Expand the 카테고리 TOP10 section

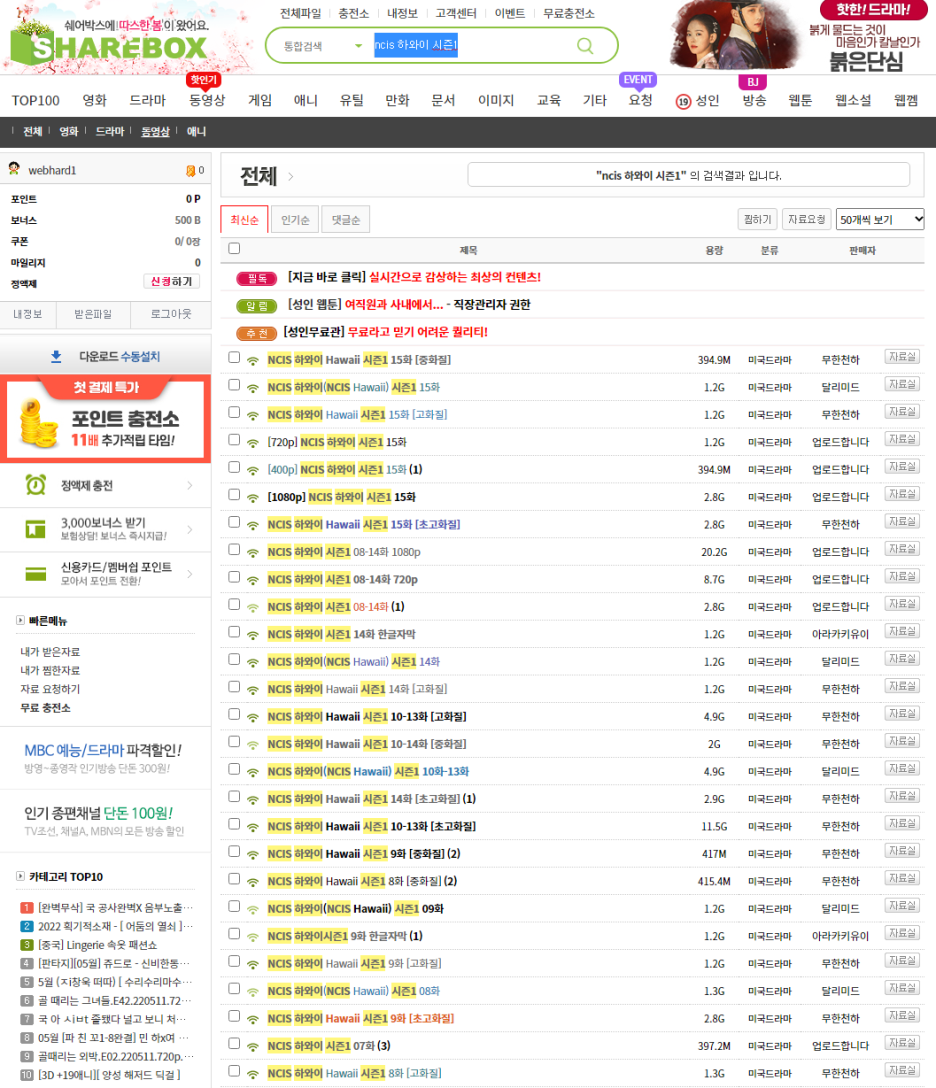pos(20,876)
